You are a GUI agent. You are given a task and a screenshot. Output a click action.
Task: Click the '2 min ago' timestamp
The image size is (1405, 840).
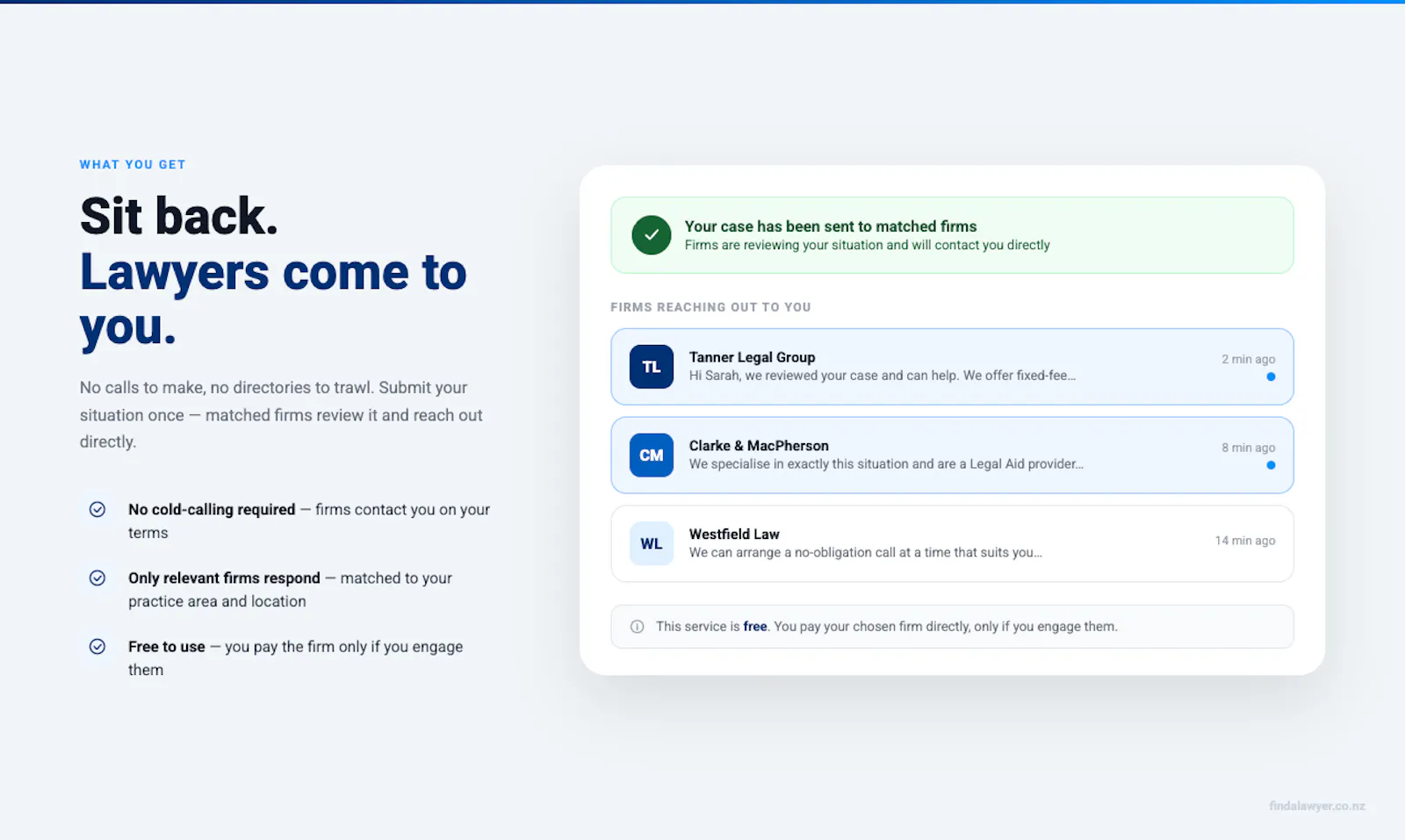point(1248,359)
